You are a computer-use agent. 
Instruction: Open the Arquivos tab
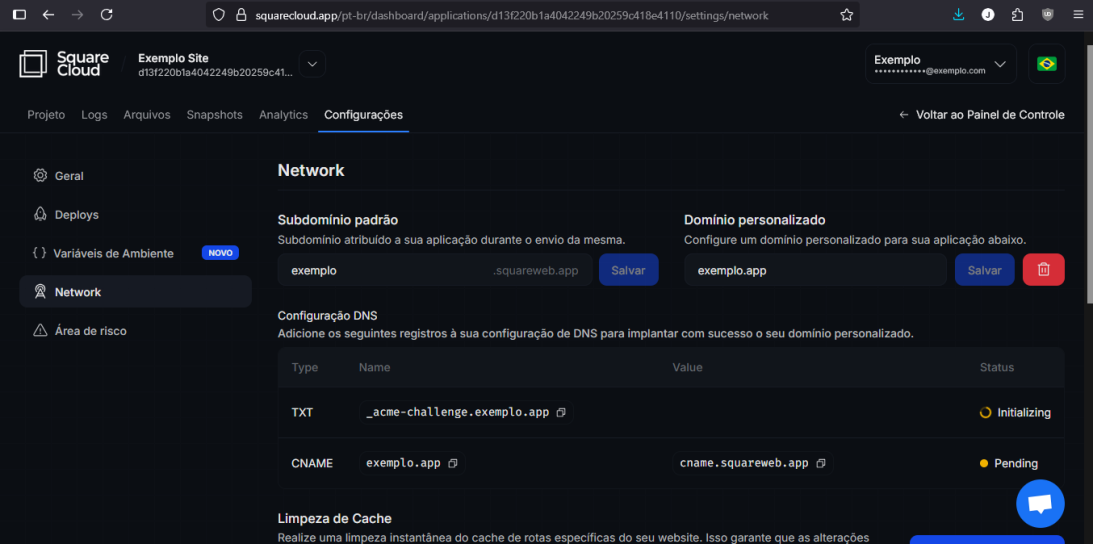coord(147,115)
